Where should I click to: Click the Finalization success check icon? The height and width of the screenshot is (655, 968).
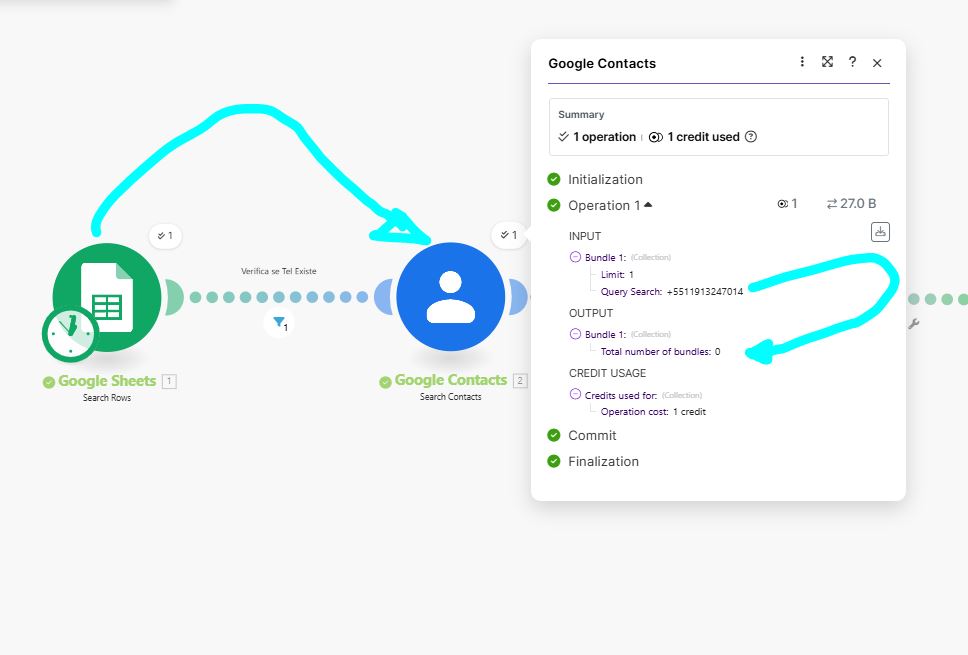click(554, 461)
